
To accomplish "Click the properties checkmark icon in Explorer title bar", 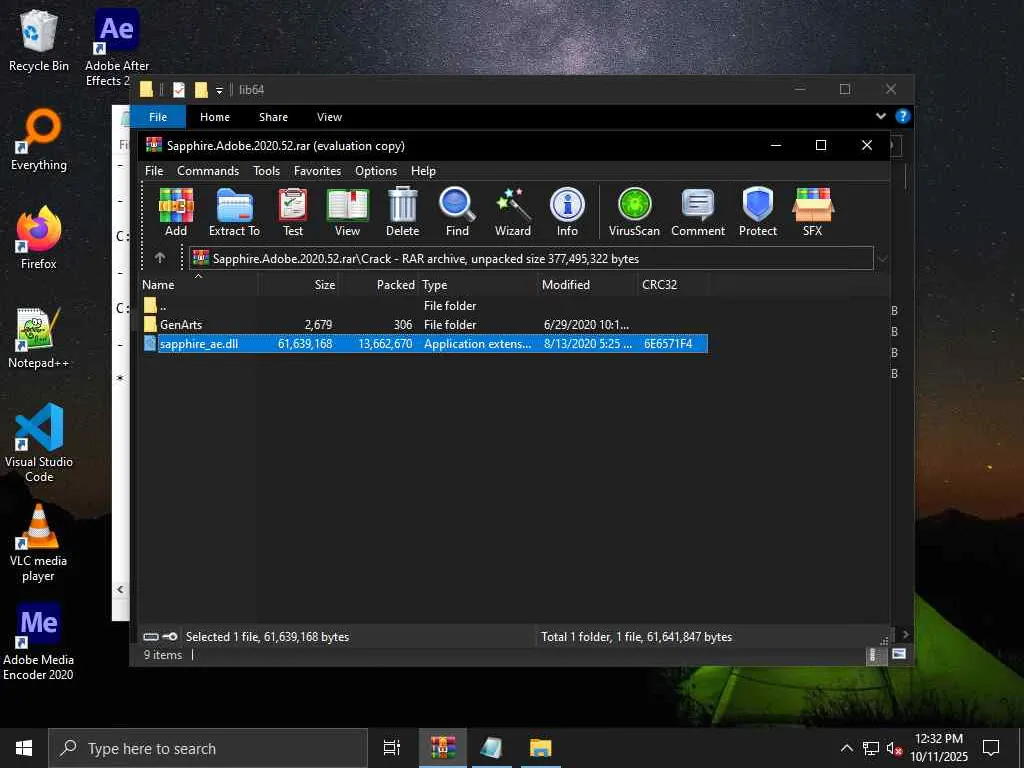I will (x=179, y=89).
